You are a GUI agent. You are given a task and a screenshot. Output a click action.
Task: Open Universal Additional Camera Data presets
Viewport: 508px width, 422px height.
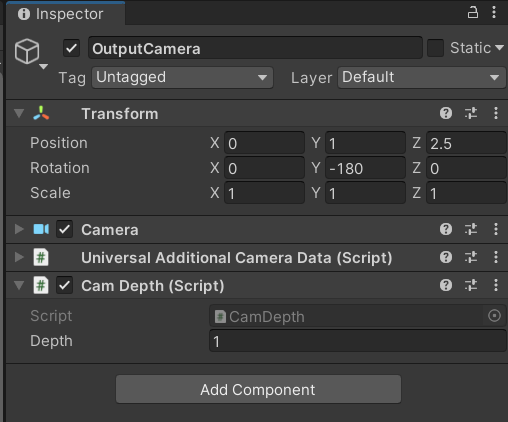point(471,257)
